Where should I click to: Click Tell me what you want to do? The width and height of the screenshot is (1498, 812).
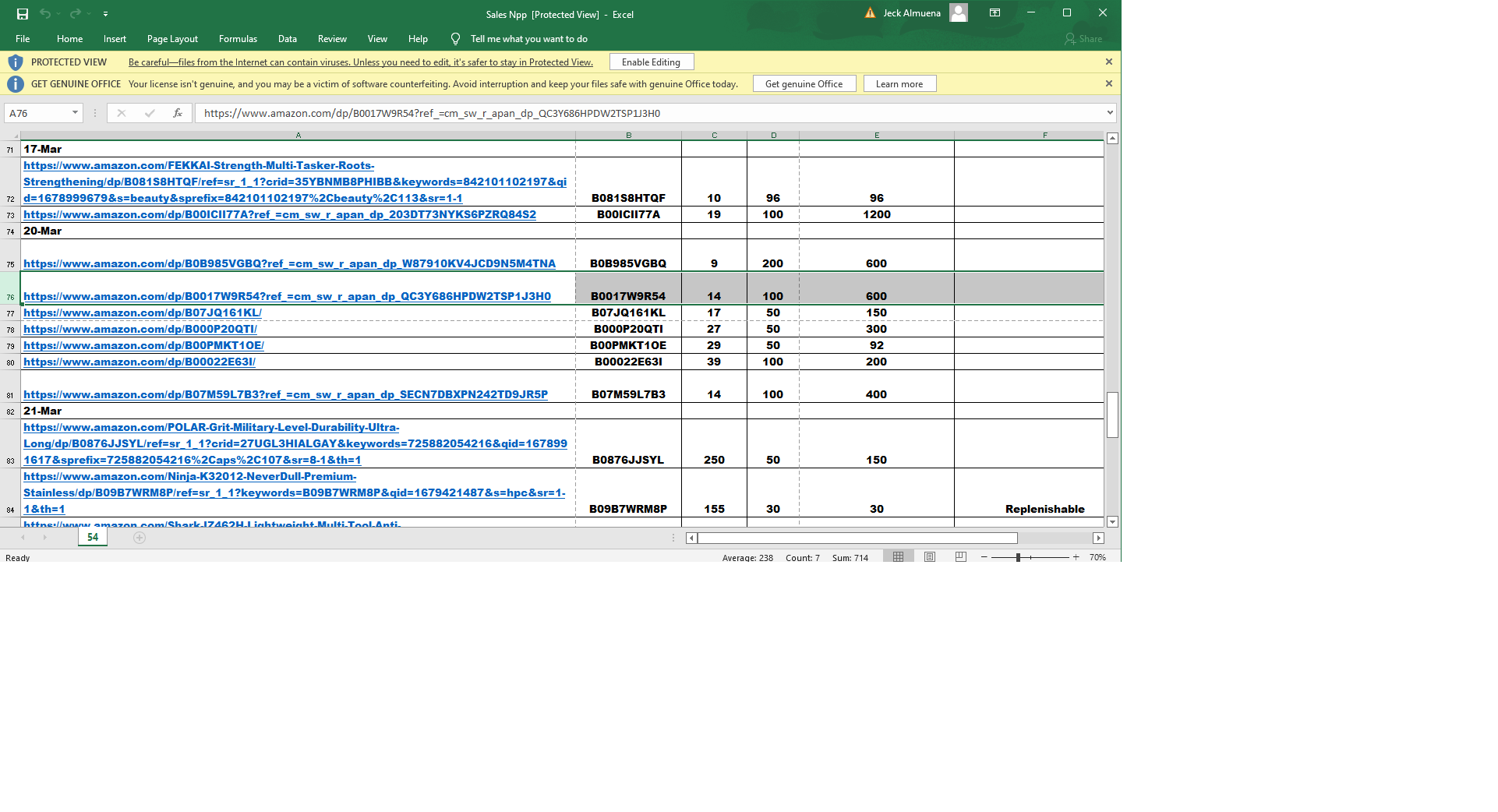tap(529, 39)
